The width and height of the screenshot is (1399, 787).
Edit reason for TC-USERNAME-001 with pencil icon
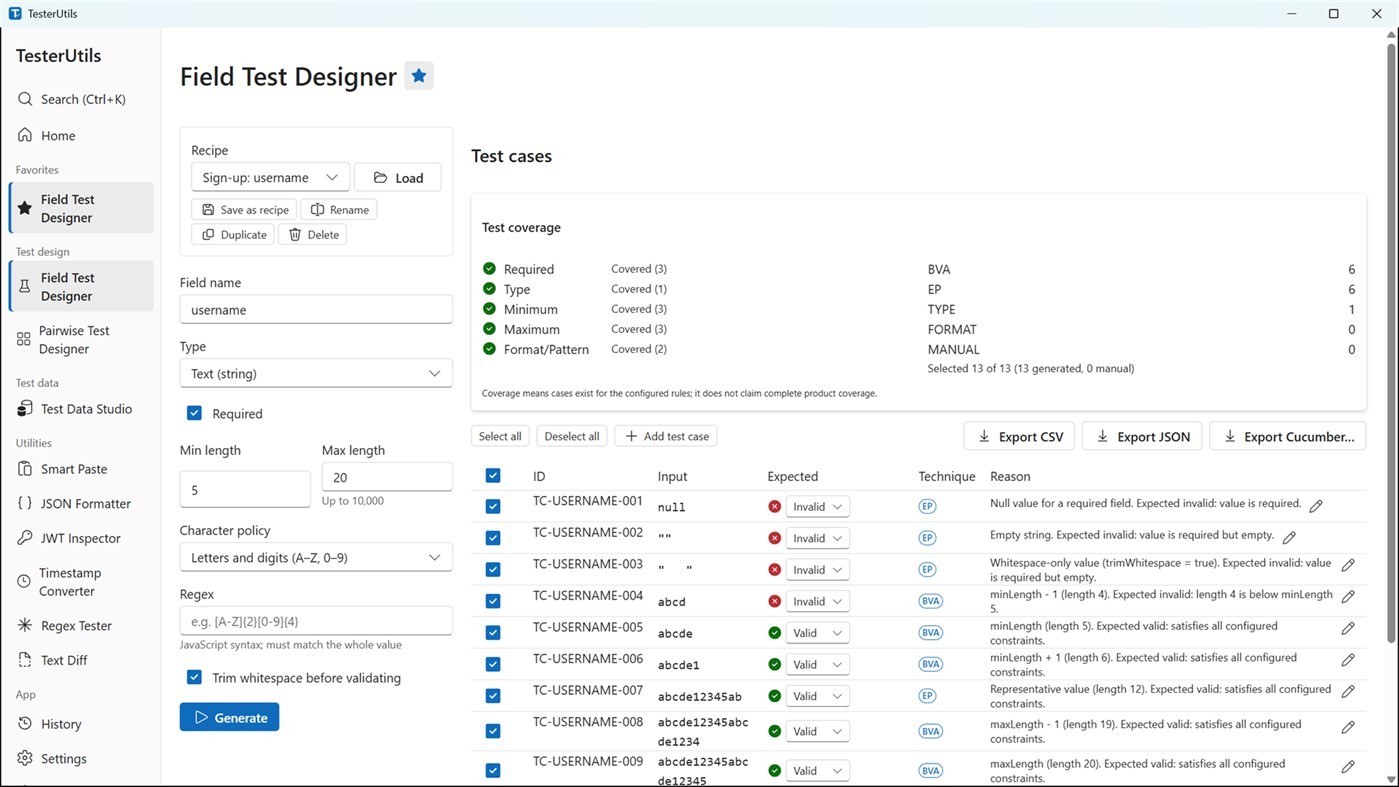[x=1316, y=506]
